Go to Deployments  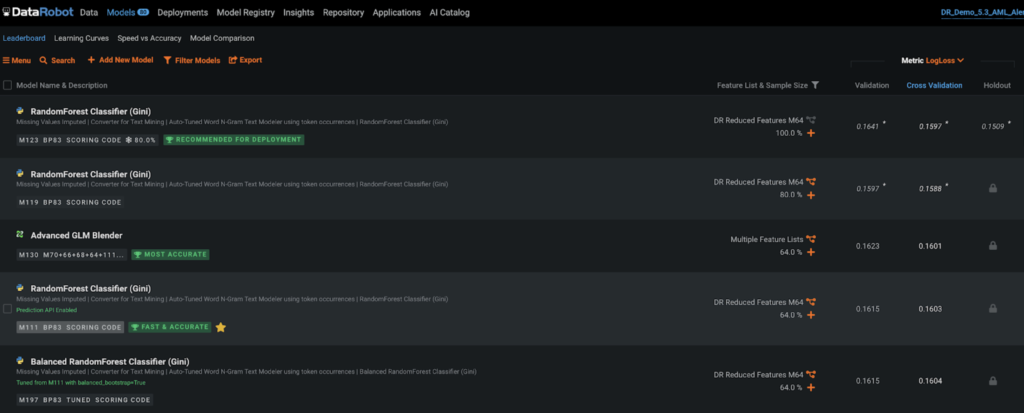pos(182,12)
